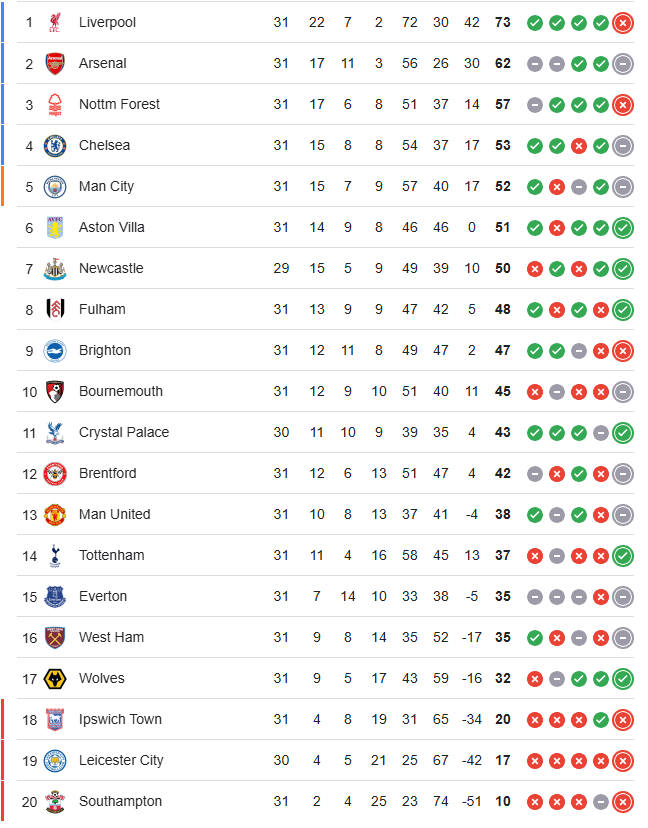The image size is (648, 828).
Task: Click the Chelsea club badge
Action: point(55,146)
